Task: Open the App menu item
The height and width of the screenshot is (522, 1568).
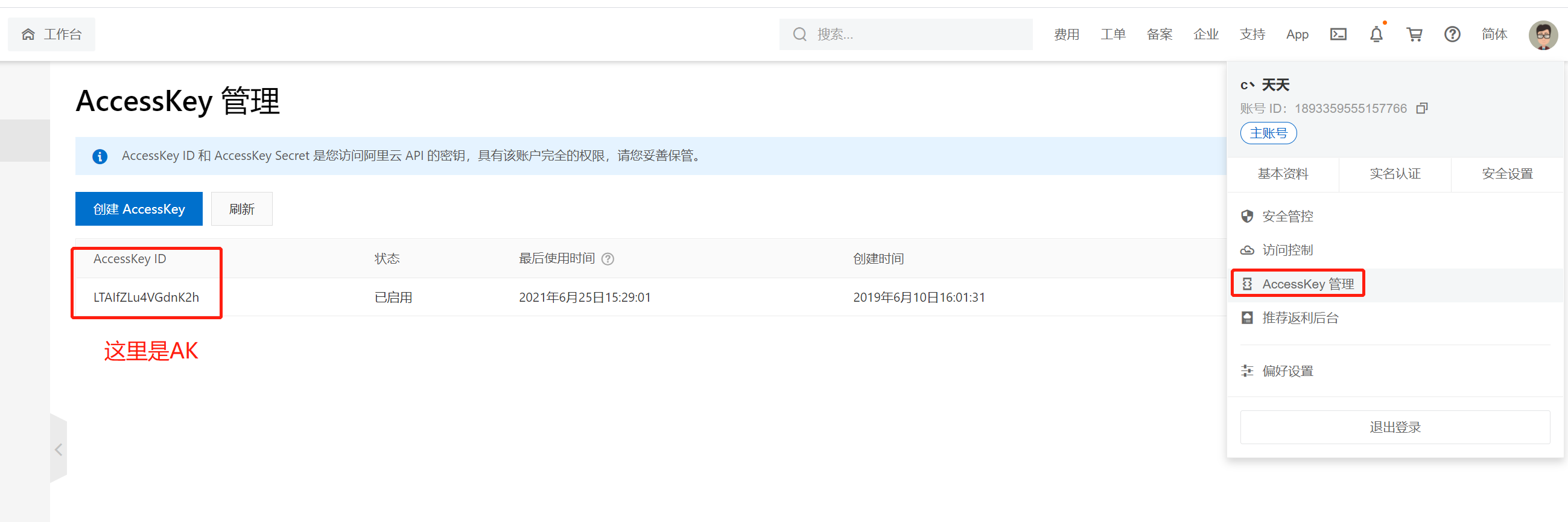Action: tap(1297, 35)
